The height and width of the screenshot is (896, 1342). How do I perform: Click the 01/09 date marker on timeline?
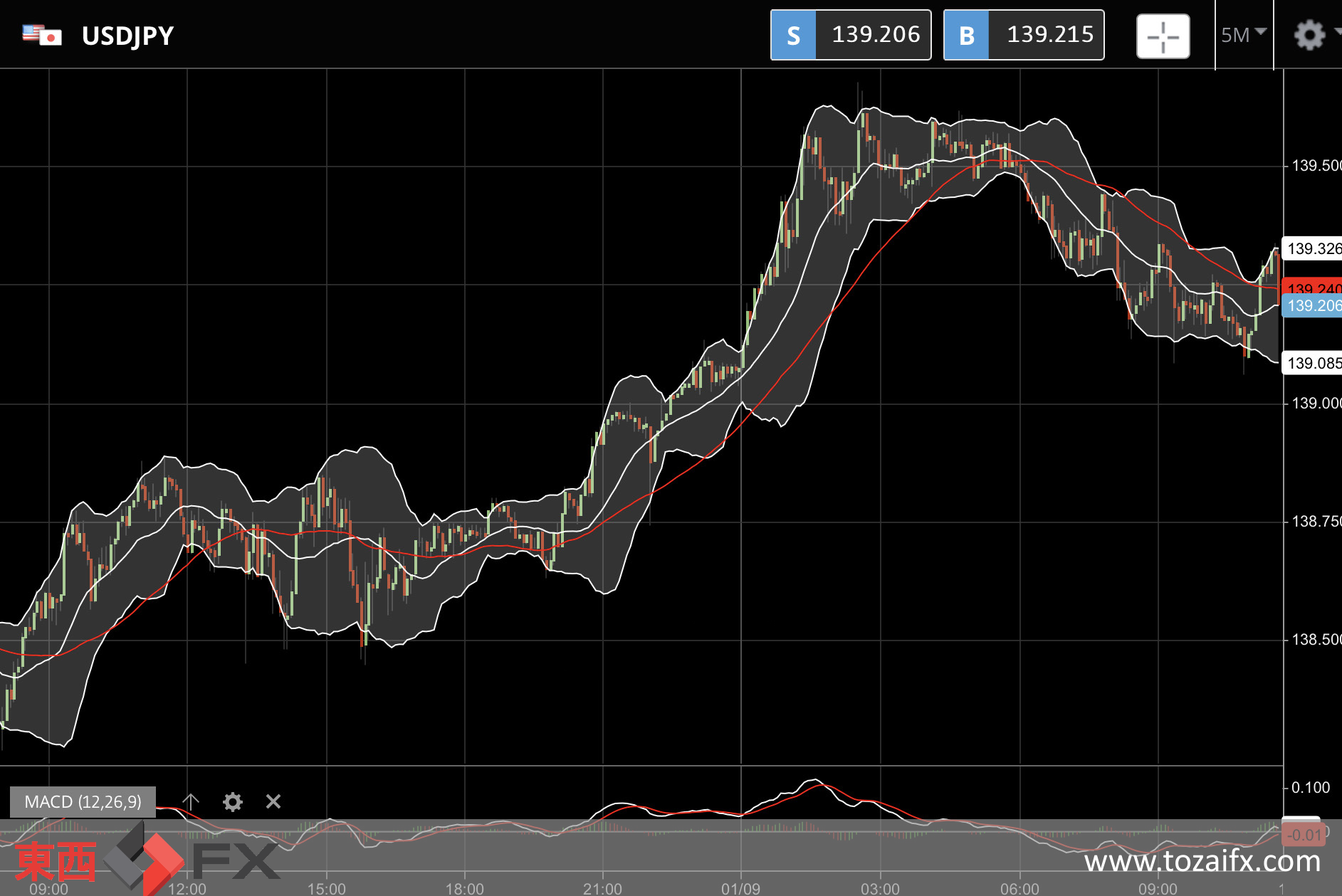[740, 888]
